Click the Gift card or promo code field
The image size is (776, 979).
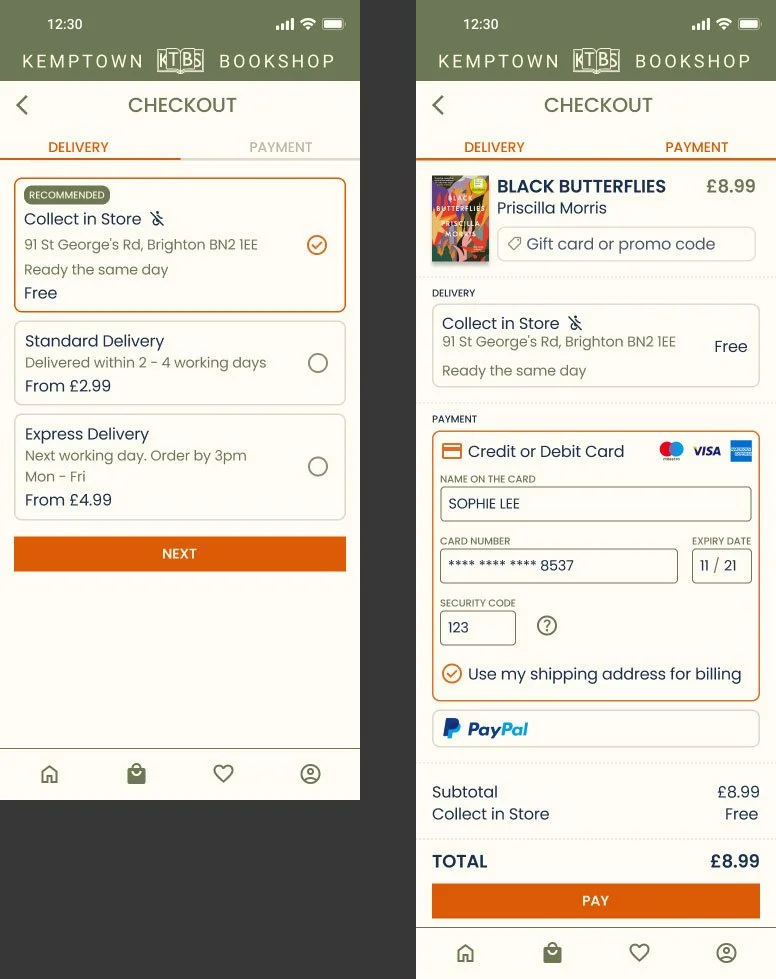click(x=626, y=244)
